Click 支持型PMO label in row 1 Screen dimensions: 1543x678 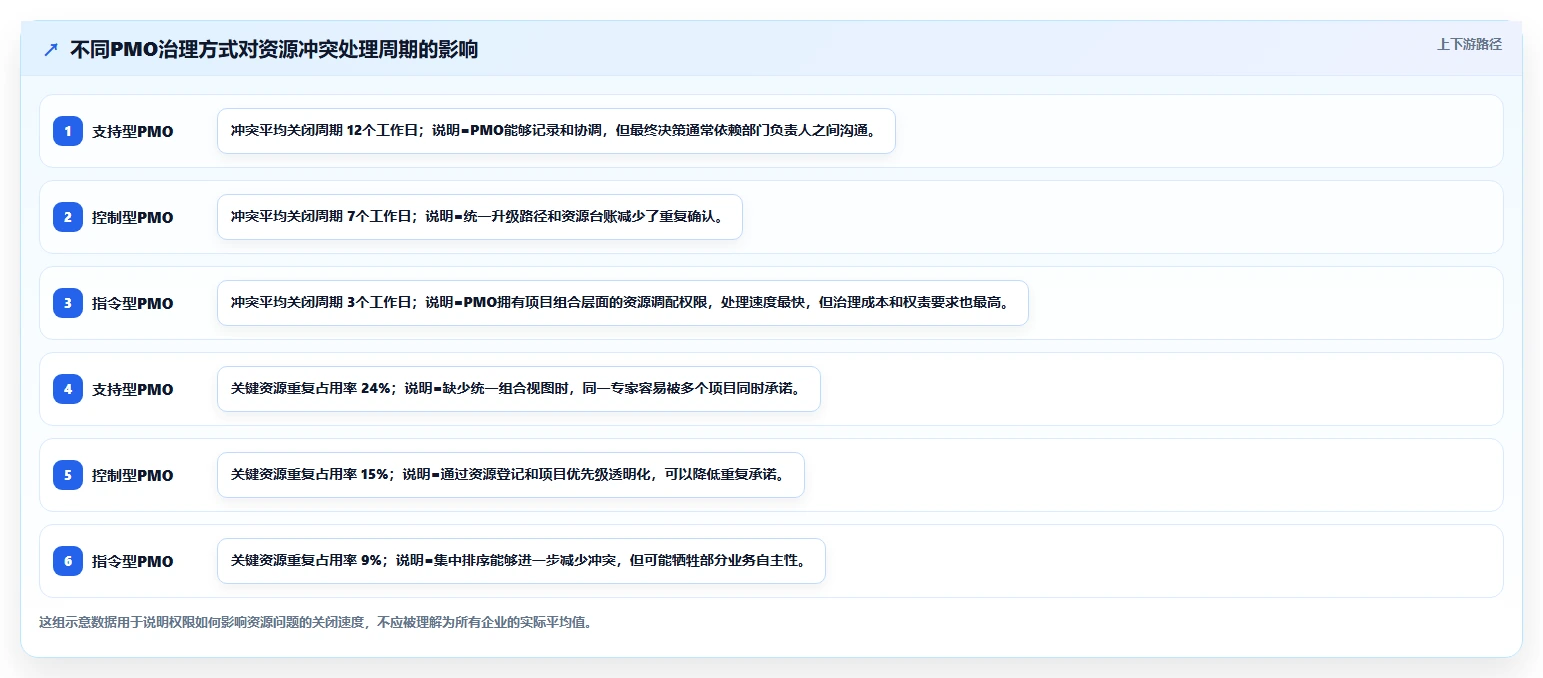[x=133, y=132]
